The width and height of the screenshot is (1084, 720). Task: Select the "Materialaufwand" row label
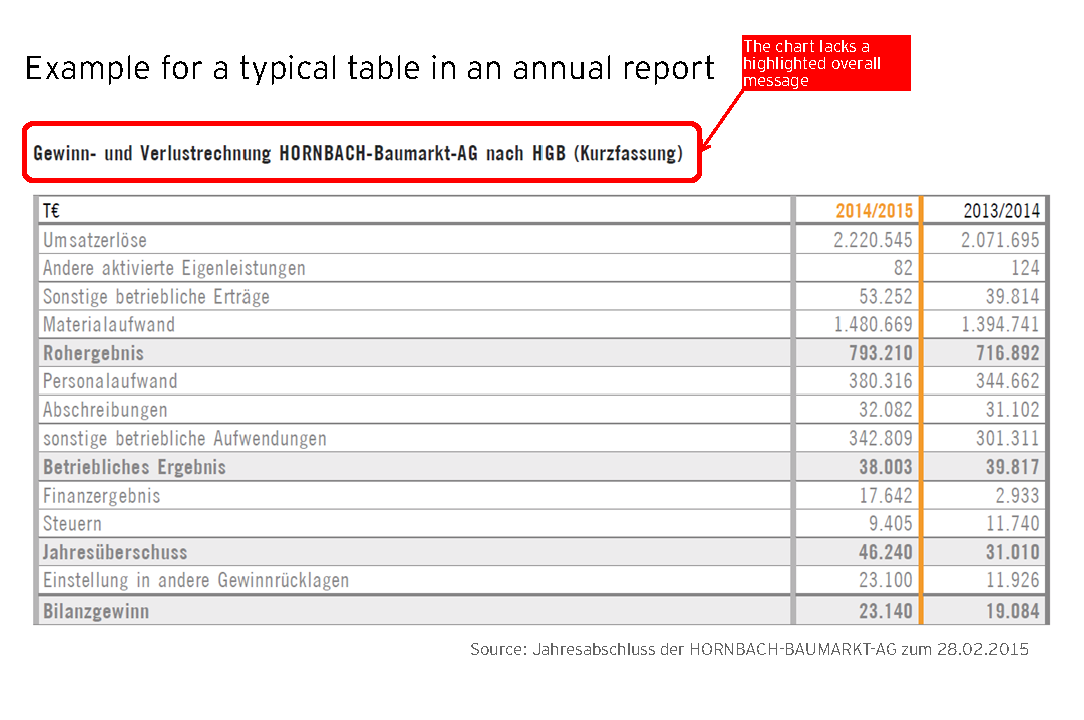pos(109,324)
